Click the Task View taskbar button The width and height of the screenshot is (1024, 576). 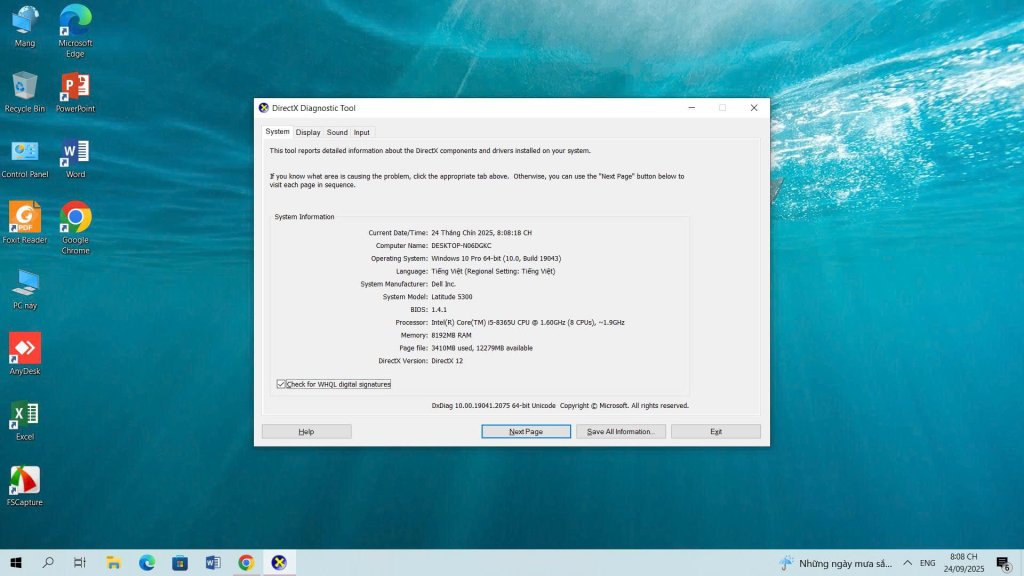coord(80,563)
